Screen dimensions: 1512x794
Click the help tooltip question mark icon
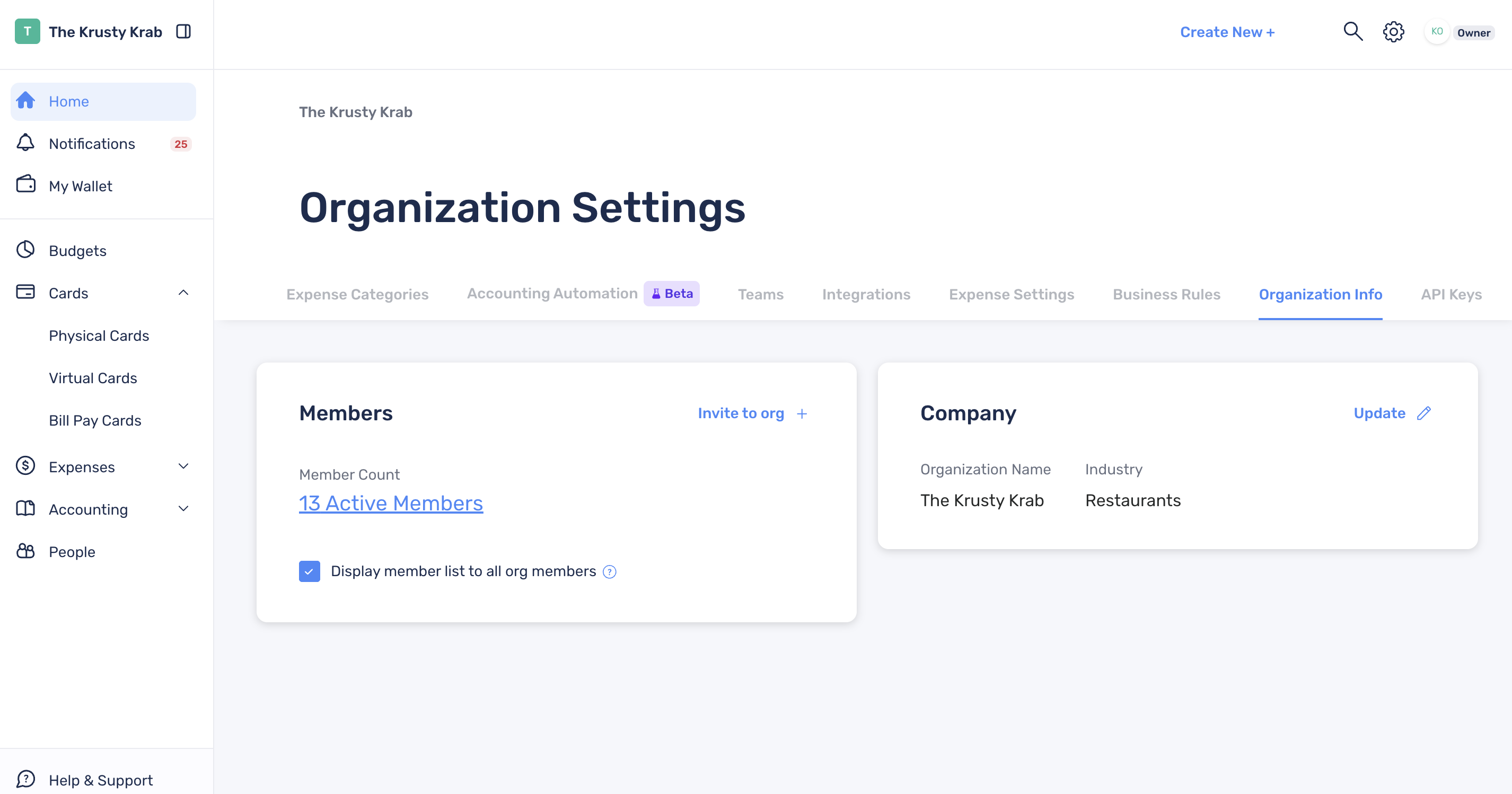click(x=610, y=571)
